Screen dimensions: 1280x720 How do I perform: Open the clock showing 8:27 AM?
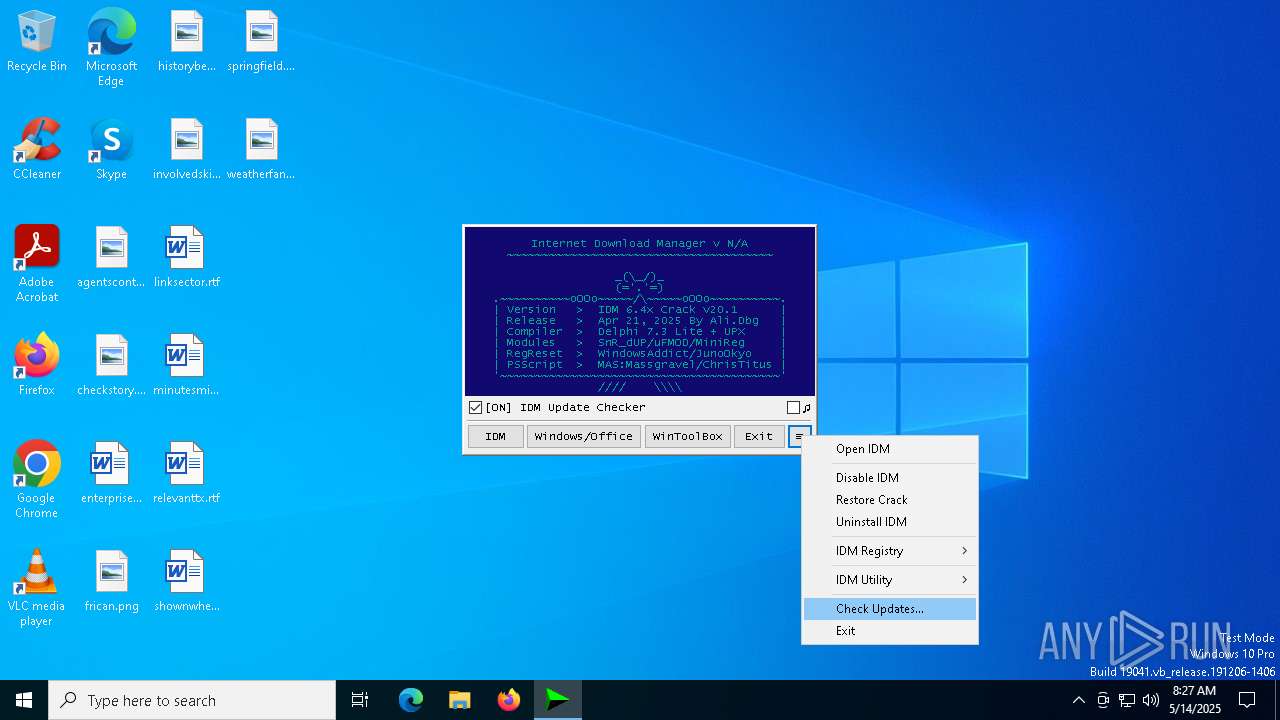coord(1194,700)
